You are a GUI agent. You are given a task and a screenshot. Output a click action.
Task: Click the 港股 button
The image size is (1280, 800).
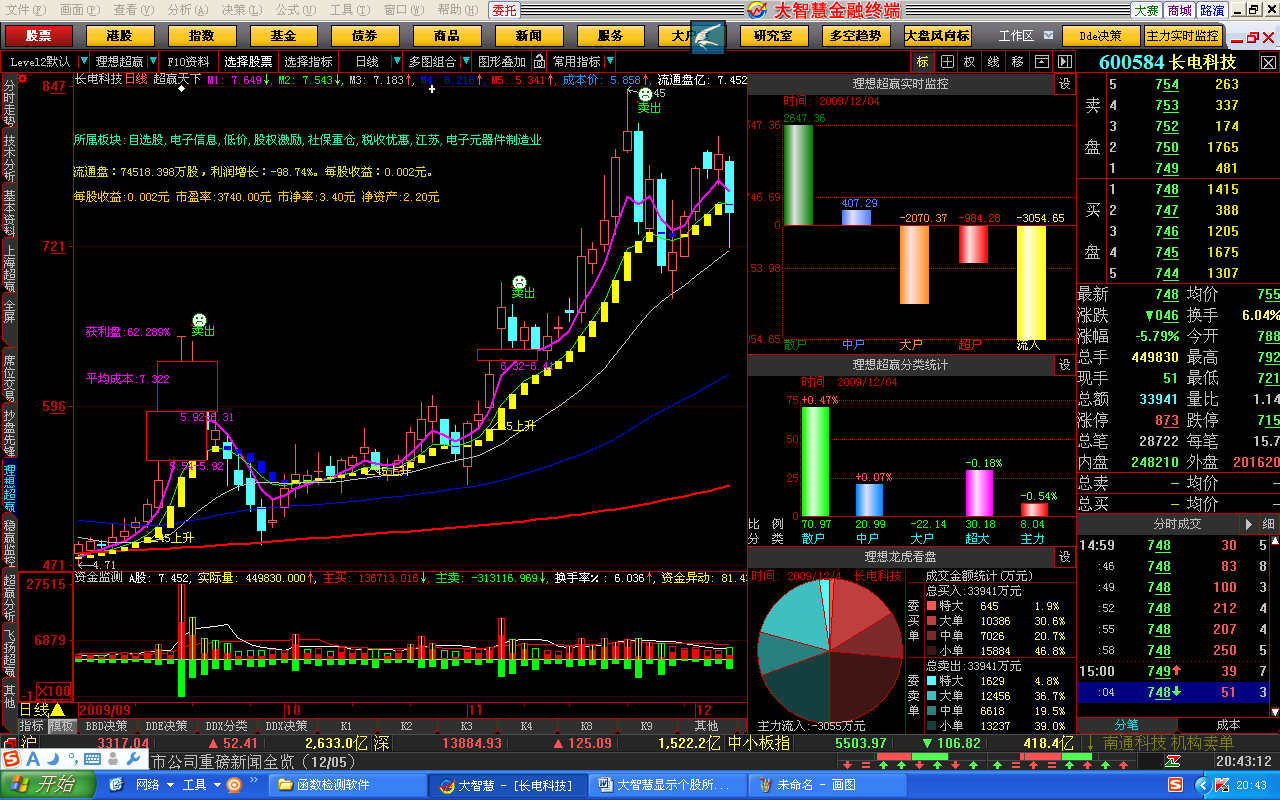(x=120, y=36)
